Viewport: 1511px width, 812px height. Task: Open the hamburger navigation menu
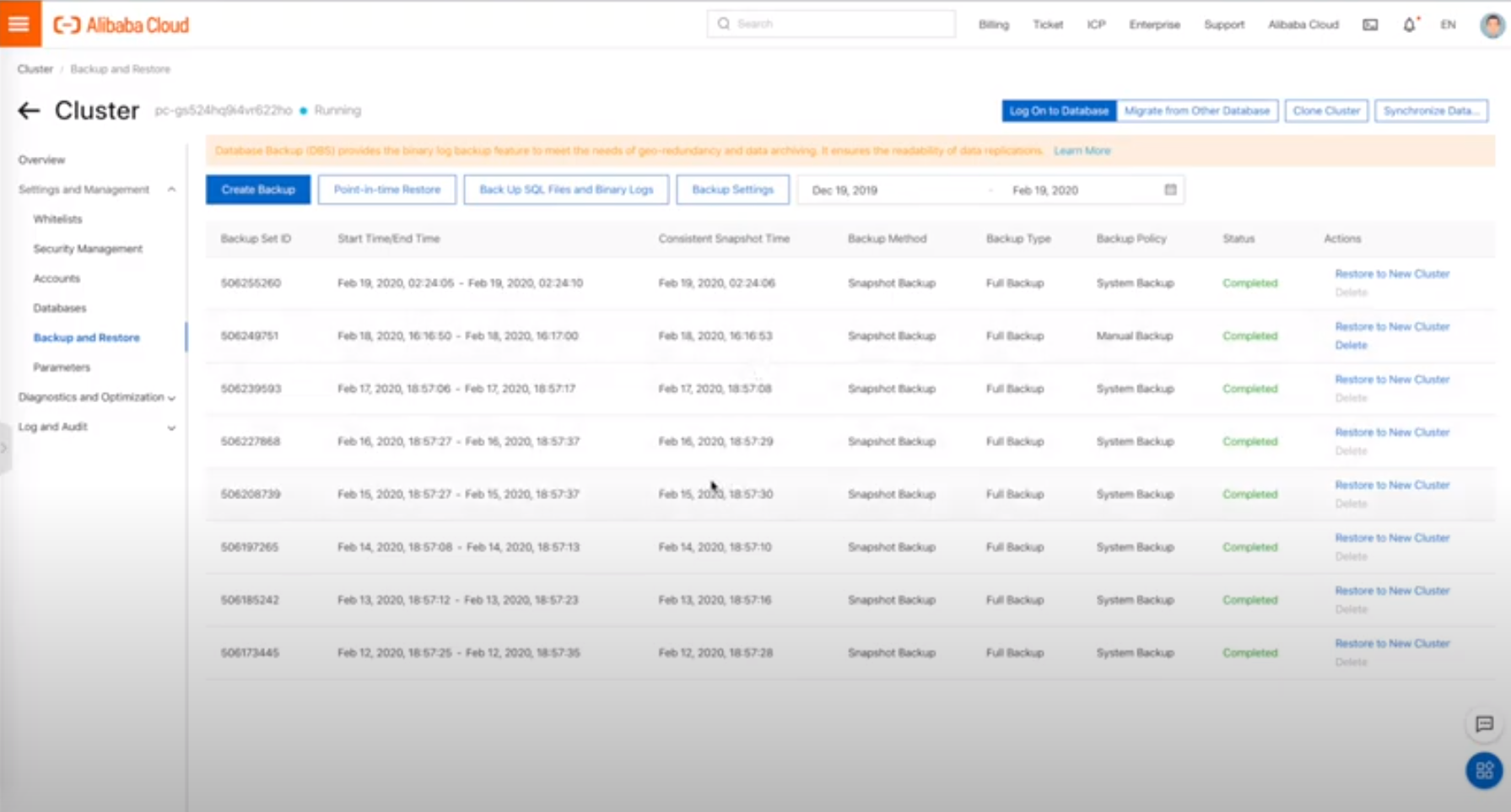click(x=18, y=23)
